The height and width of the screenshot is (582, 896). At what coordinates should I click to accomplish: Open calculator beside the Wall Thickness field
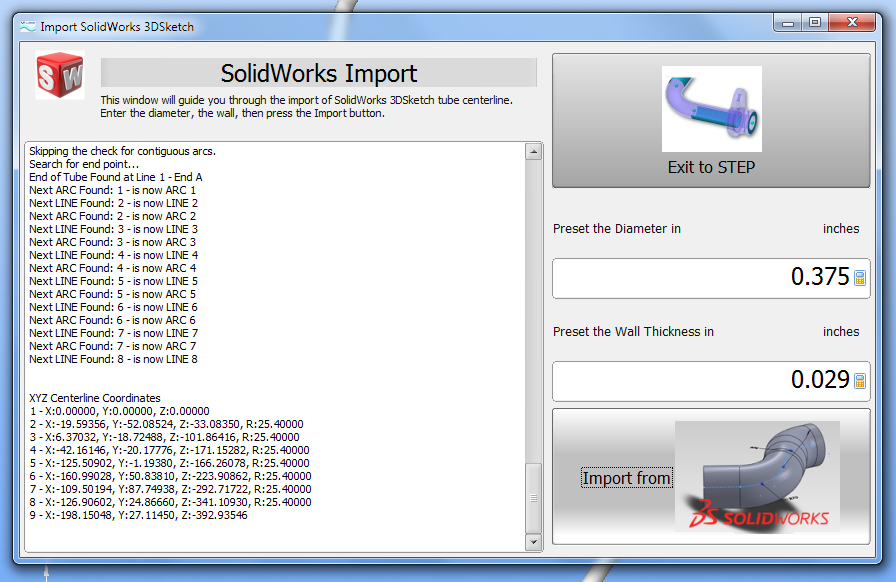click(x=859, y=381)
